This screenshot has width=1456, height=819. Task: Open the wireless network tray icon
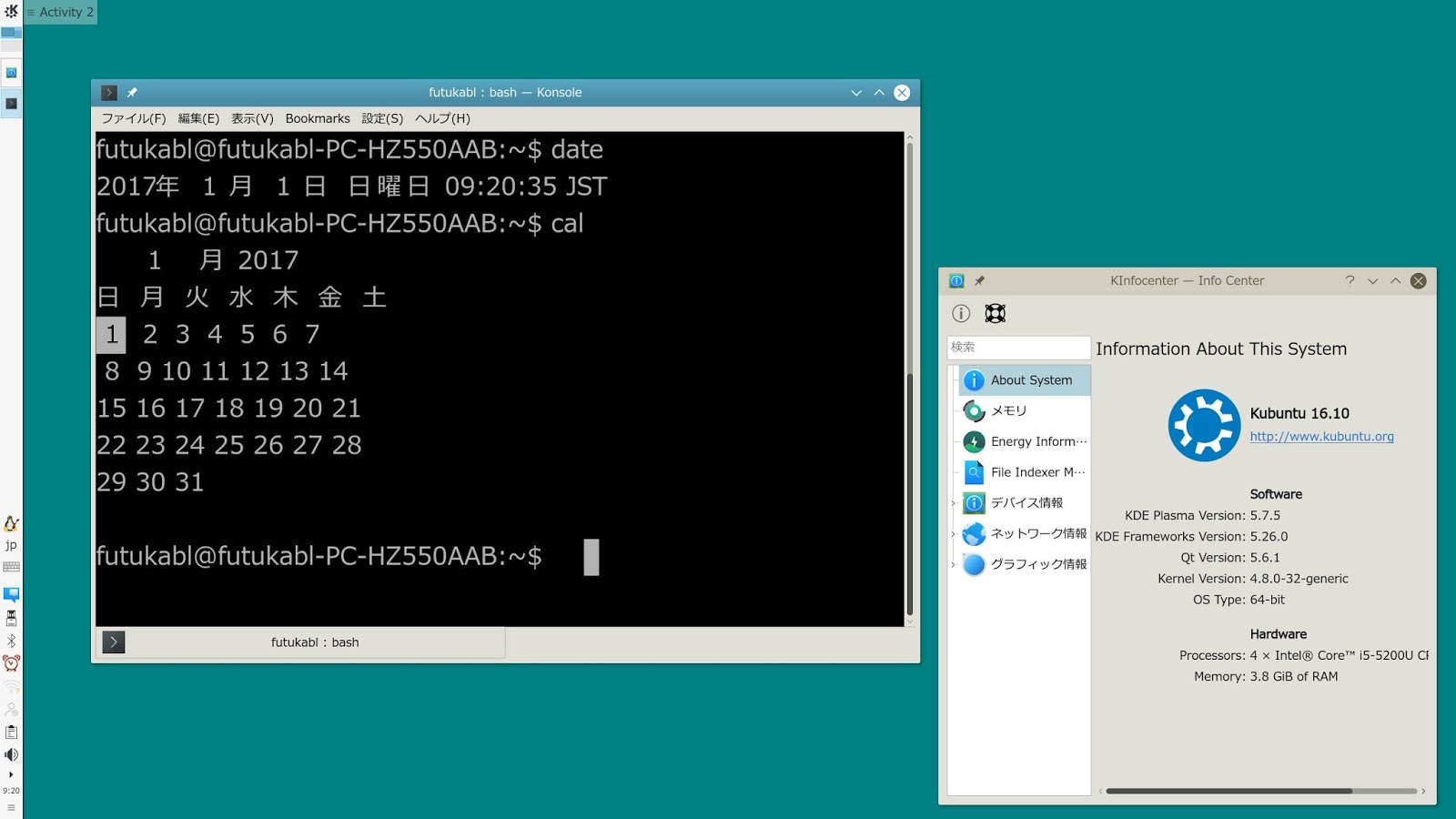pos(11,686)
